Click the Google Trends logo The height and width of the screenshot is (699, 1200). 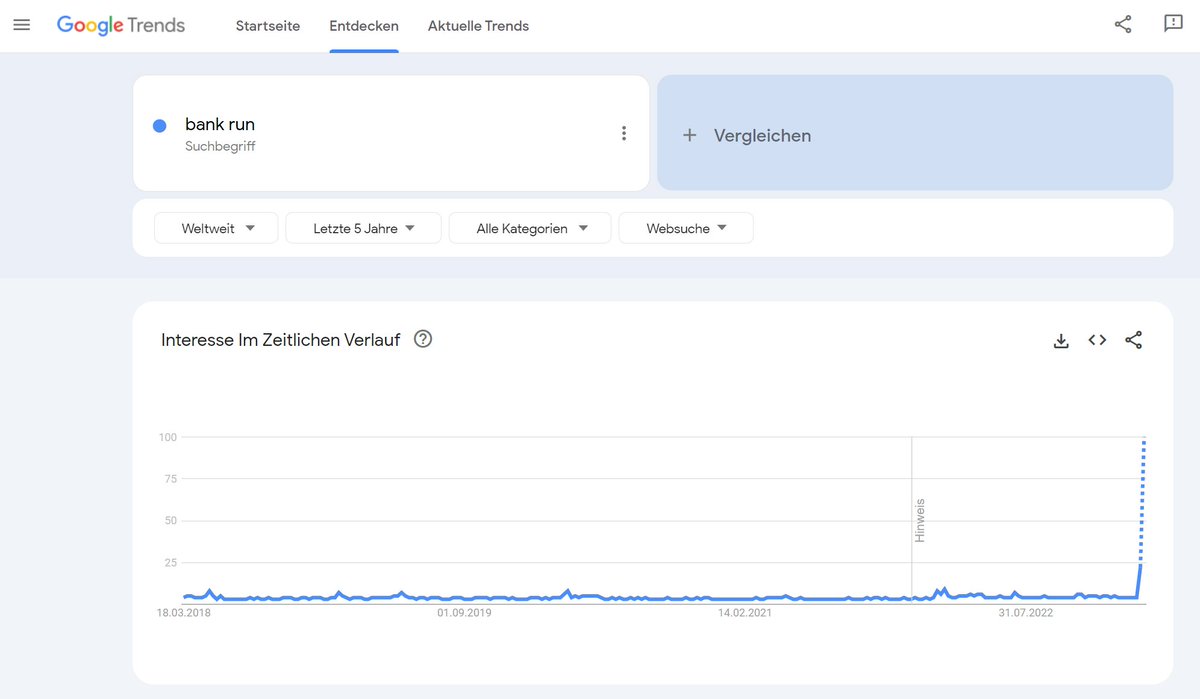[x=121, y=26]
